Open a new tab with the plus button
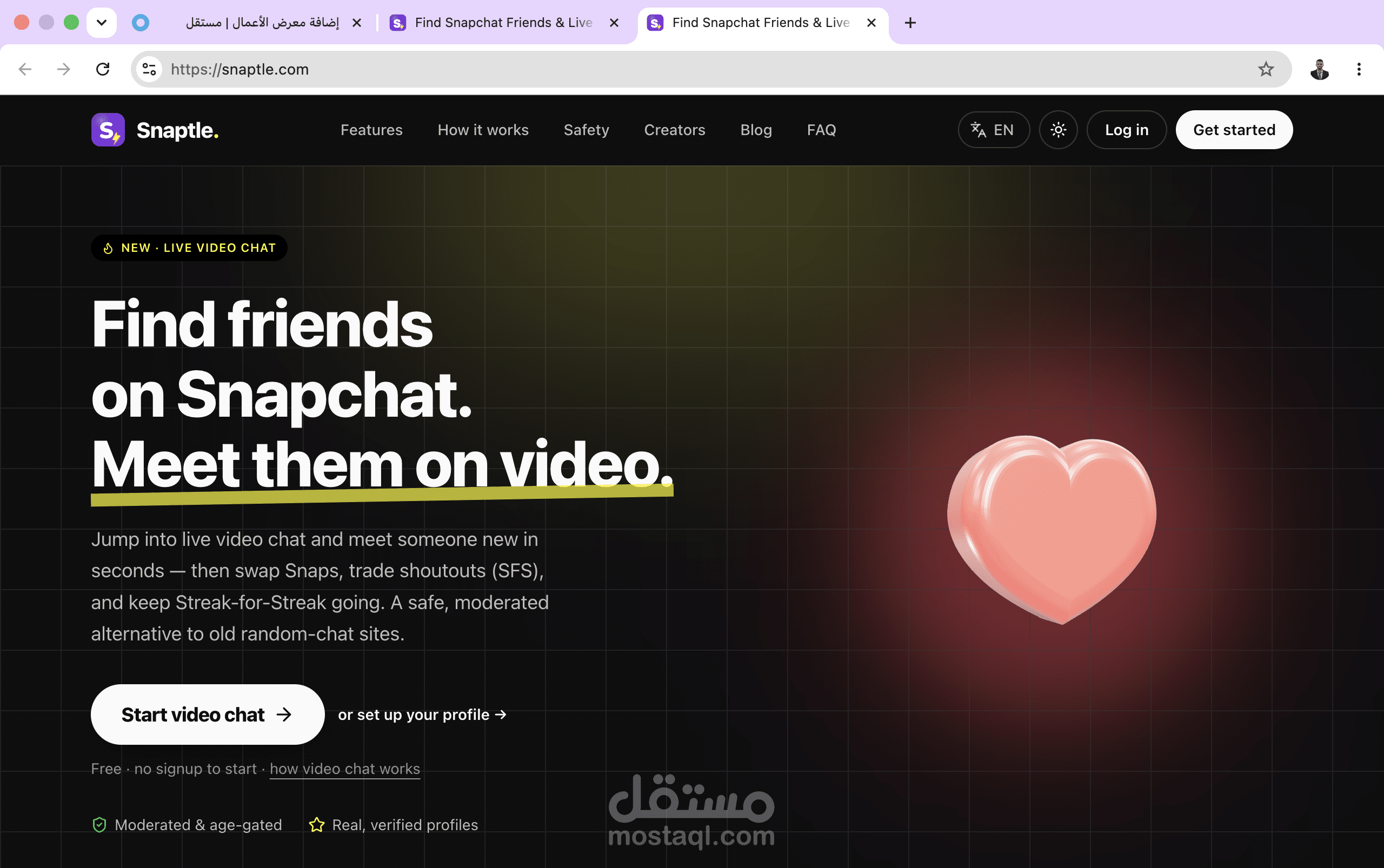 [910, 23]
